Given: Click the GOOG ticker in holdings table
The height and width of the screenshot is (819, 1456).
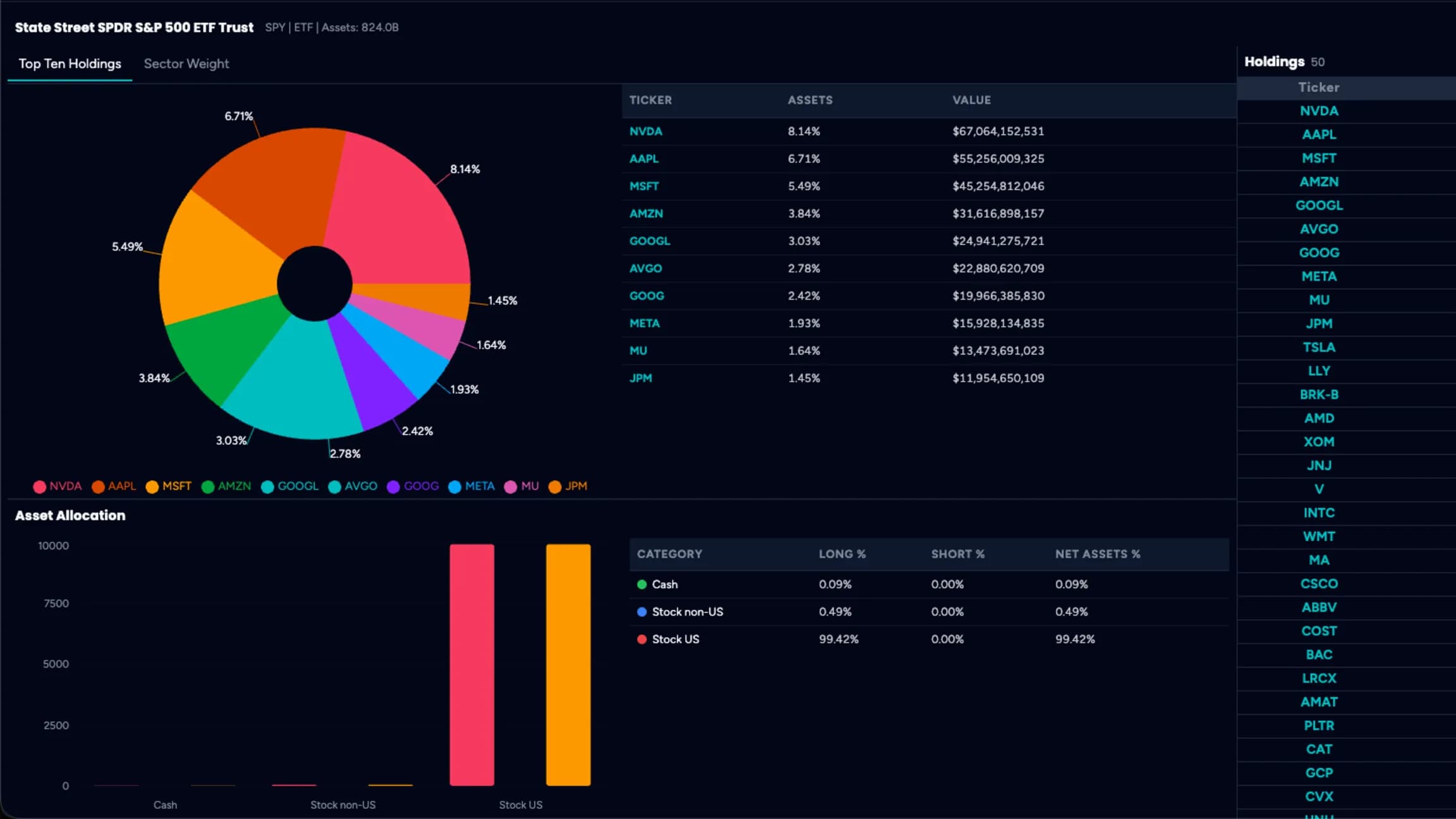Looking at the screenshot, I should [x=647, y=296].
